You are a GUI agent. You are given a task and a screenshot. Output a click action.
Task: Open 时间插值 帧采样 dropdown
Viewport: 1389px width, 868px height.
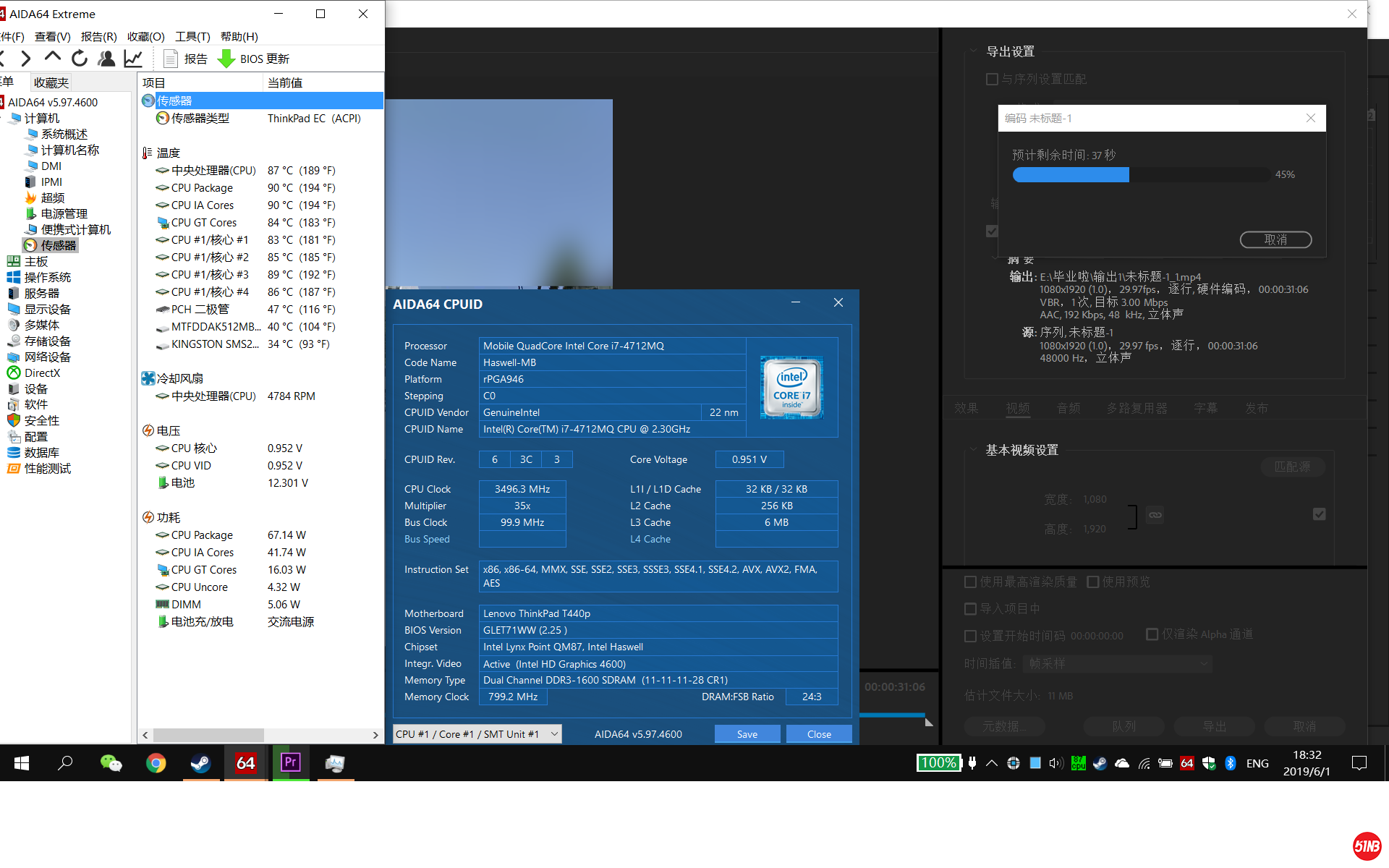pos(1118,663)
